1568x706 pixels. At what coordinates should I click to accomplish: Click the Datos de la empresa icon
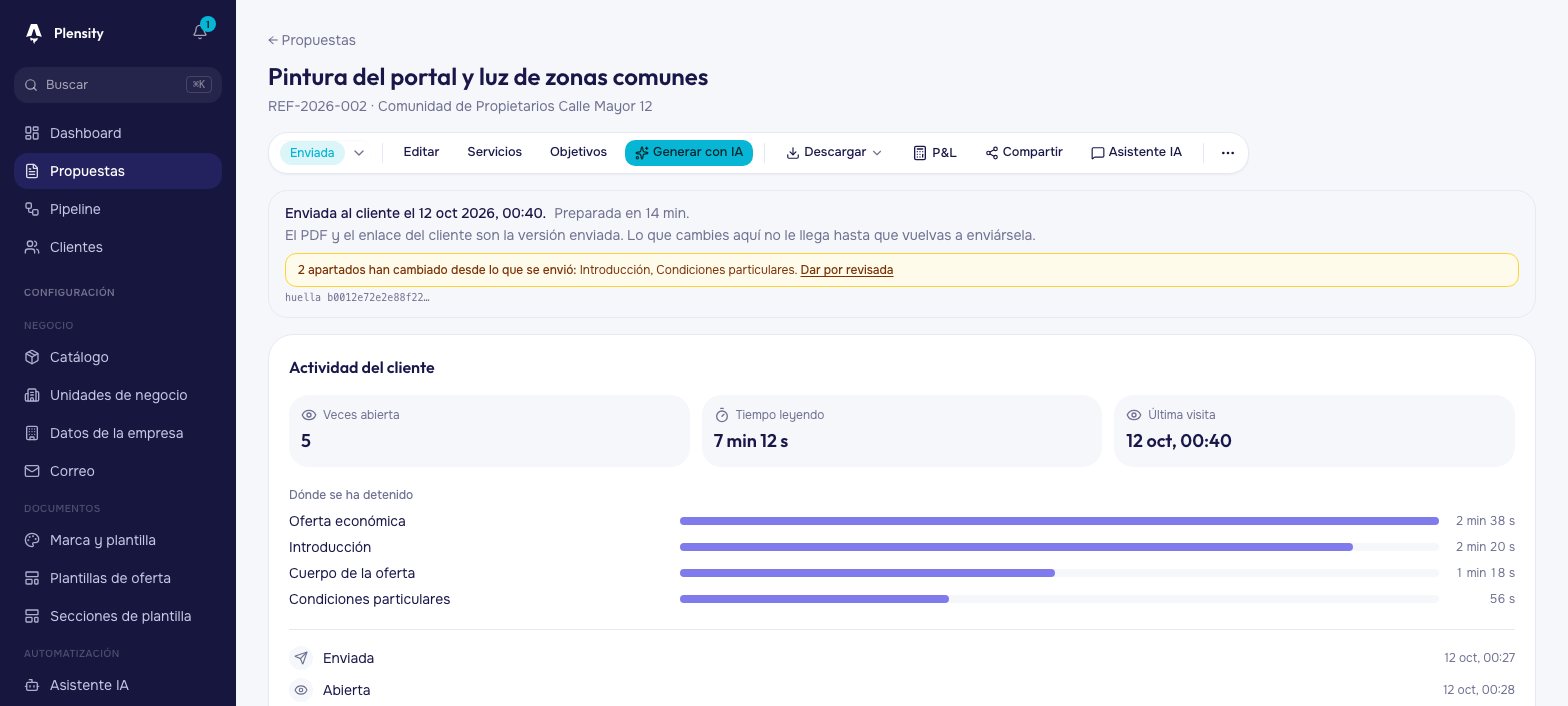(32, 433)
